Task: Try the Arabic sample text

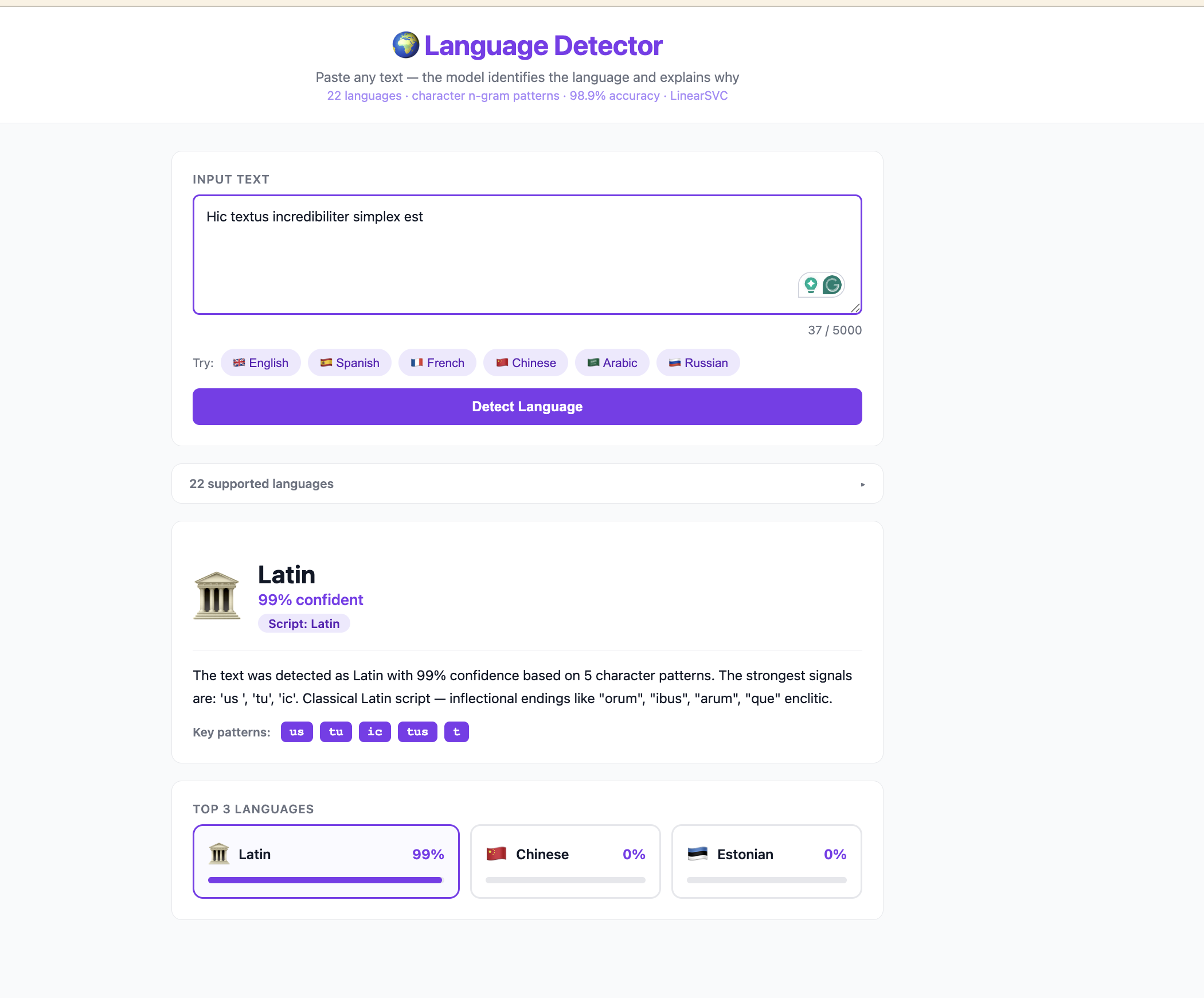Action: (x=612, y=362)
